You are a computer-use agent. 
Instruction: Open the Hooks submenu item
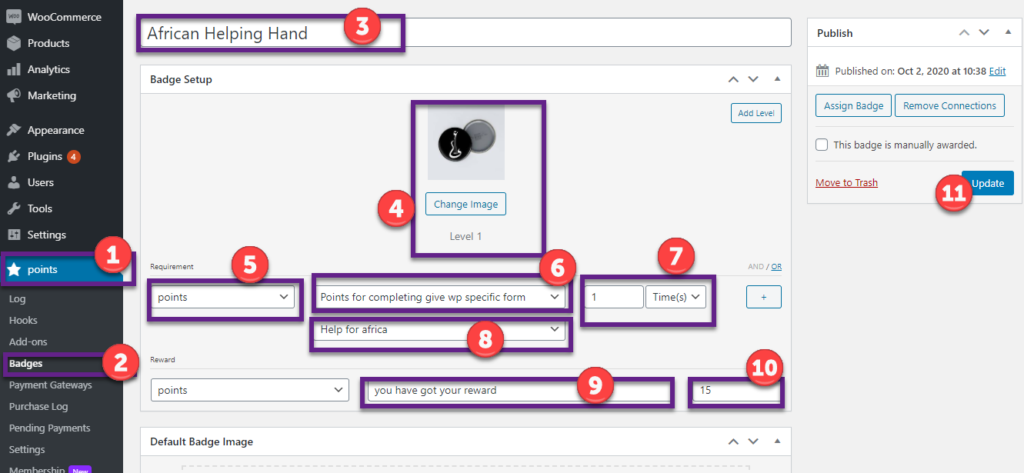tap(22, 320)
